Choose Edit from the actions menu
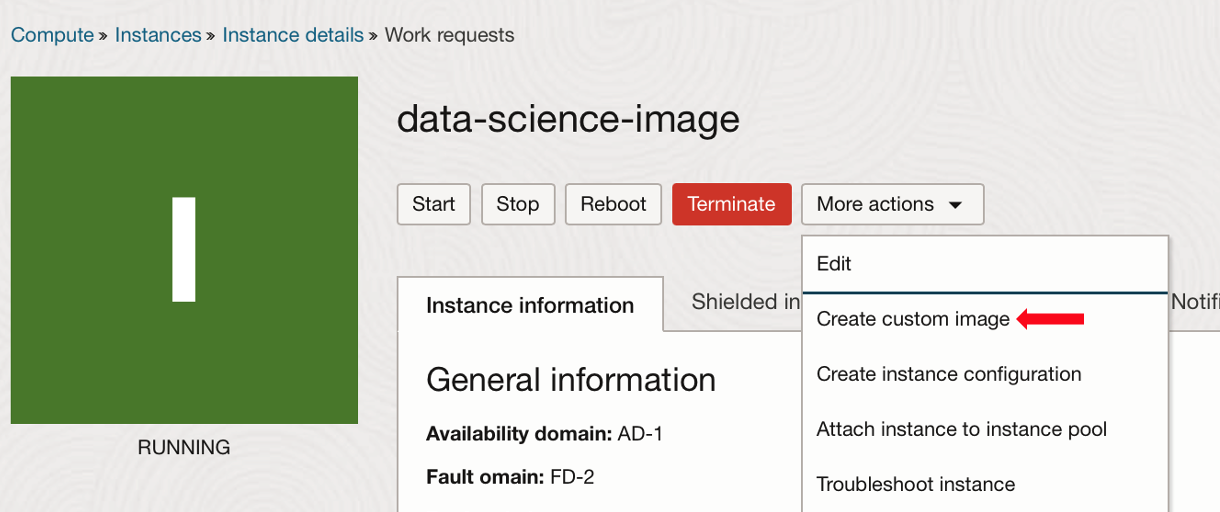1220x512 pixels. (834, 264)
